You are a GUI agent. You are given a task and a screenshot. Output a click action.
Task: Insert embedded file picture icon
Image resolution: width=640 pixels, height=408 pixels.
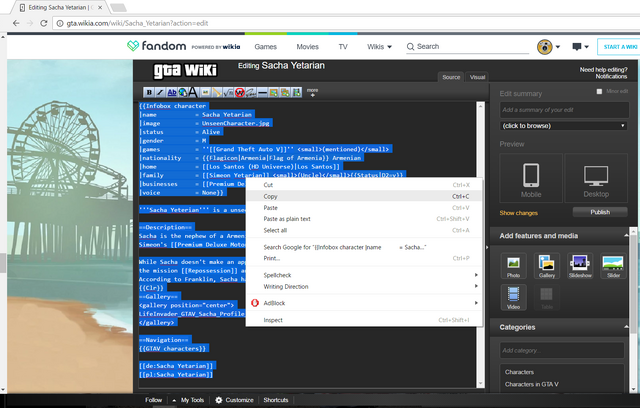coord(205,93)
